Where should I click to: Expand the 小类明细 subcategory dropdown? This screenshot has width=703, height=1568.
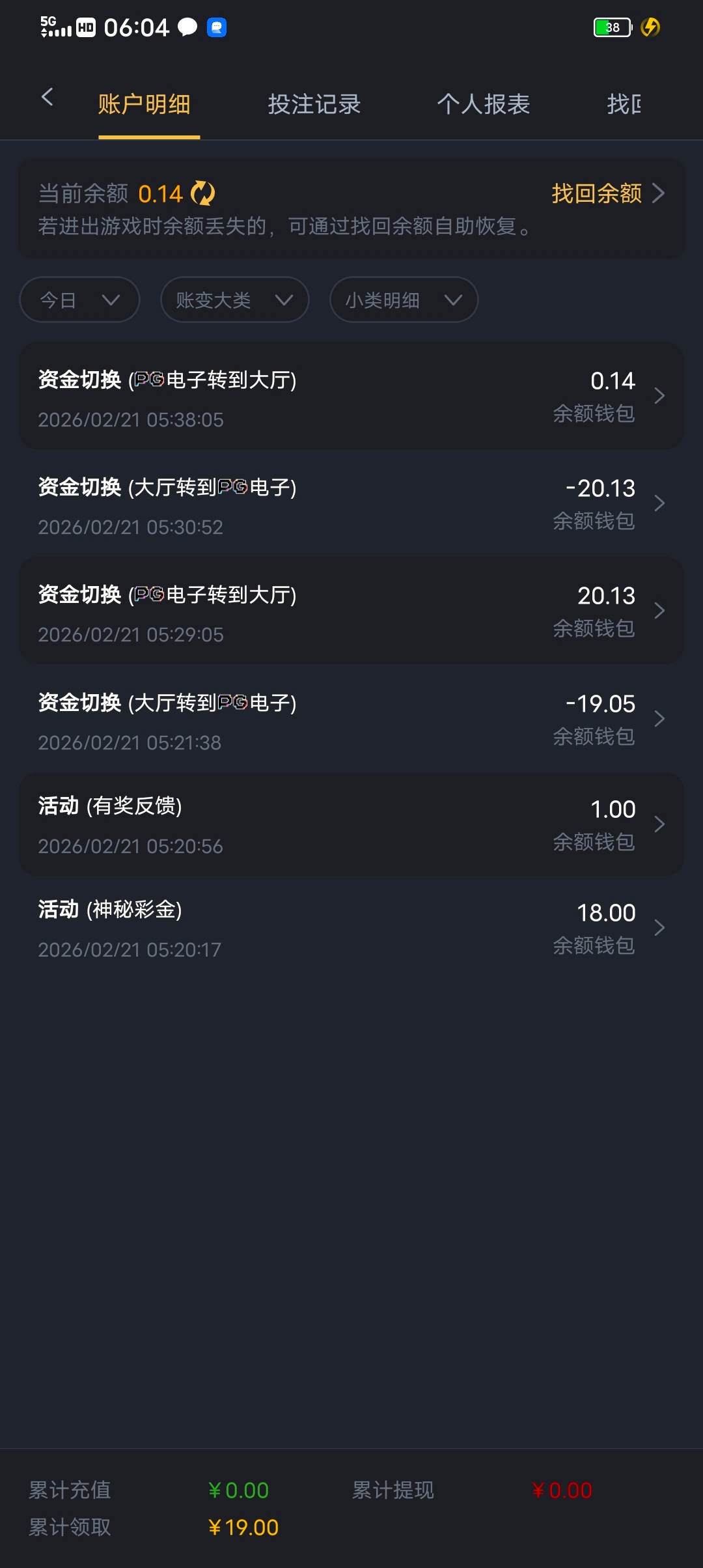[x=404, y=300]
